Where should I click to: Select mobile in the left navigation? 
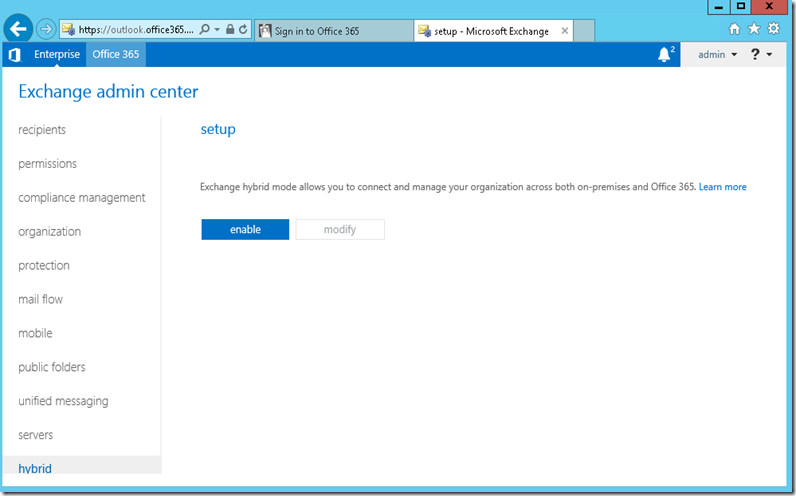tap(36, 333)
